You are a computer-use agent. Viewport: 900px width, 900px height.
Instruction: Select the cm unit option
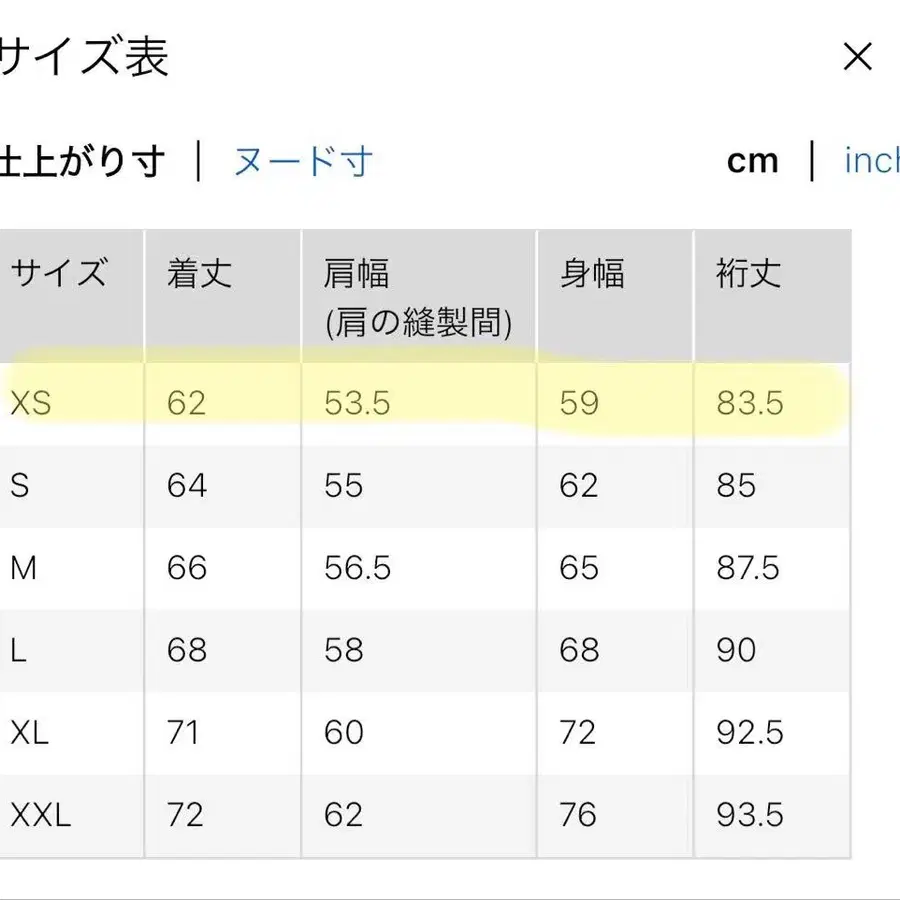click(x=752, y=160)
